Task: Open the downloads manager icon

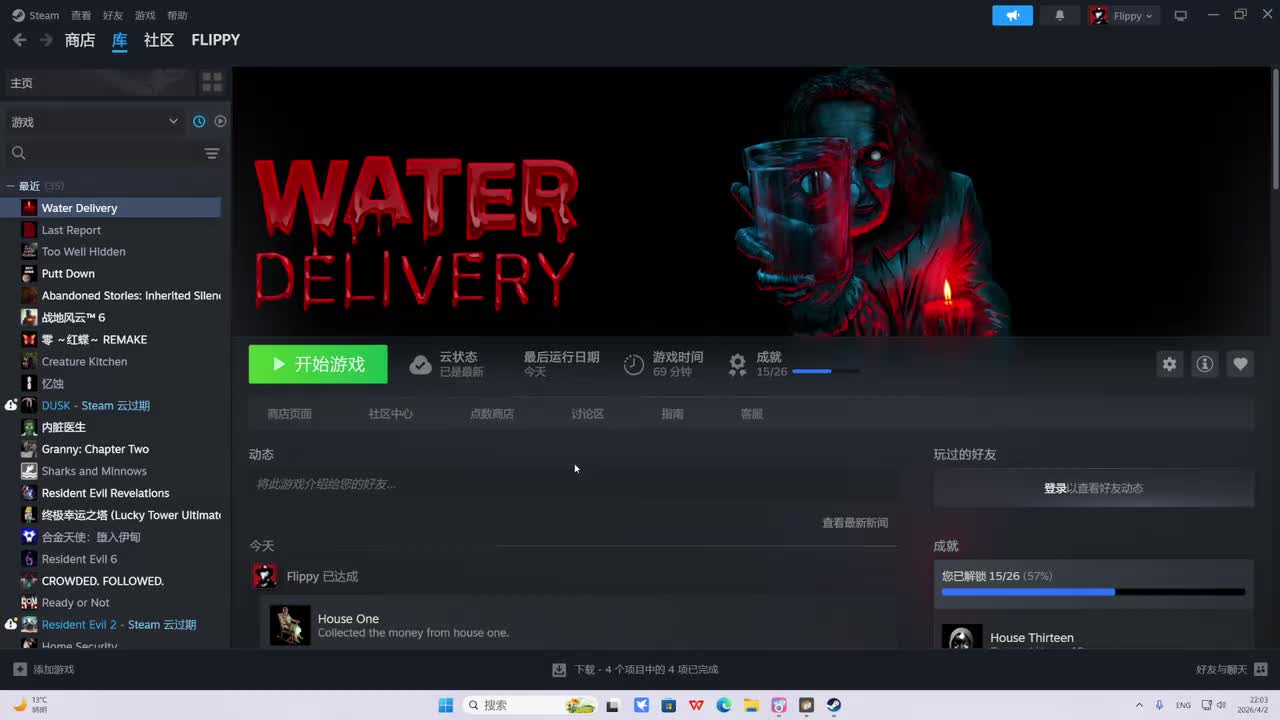Action: [559, 669]
